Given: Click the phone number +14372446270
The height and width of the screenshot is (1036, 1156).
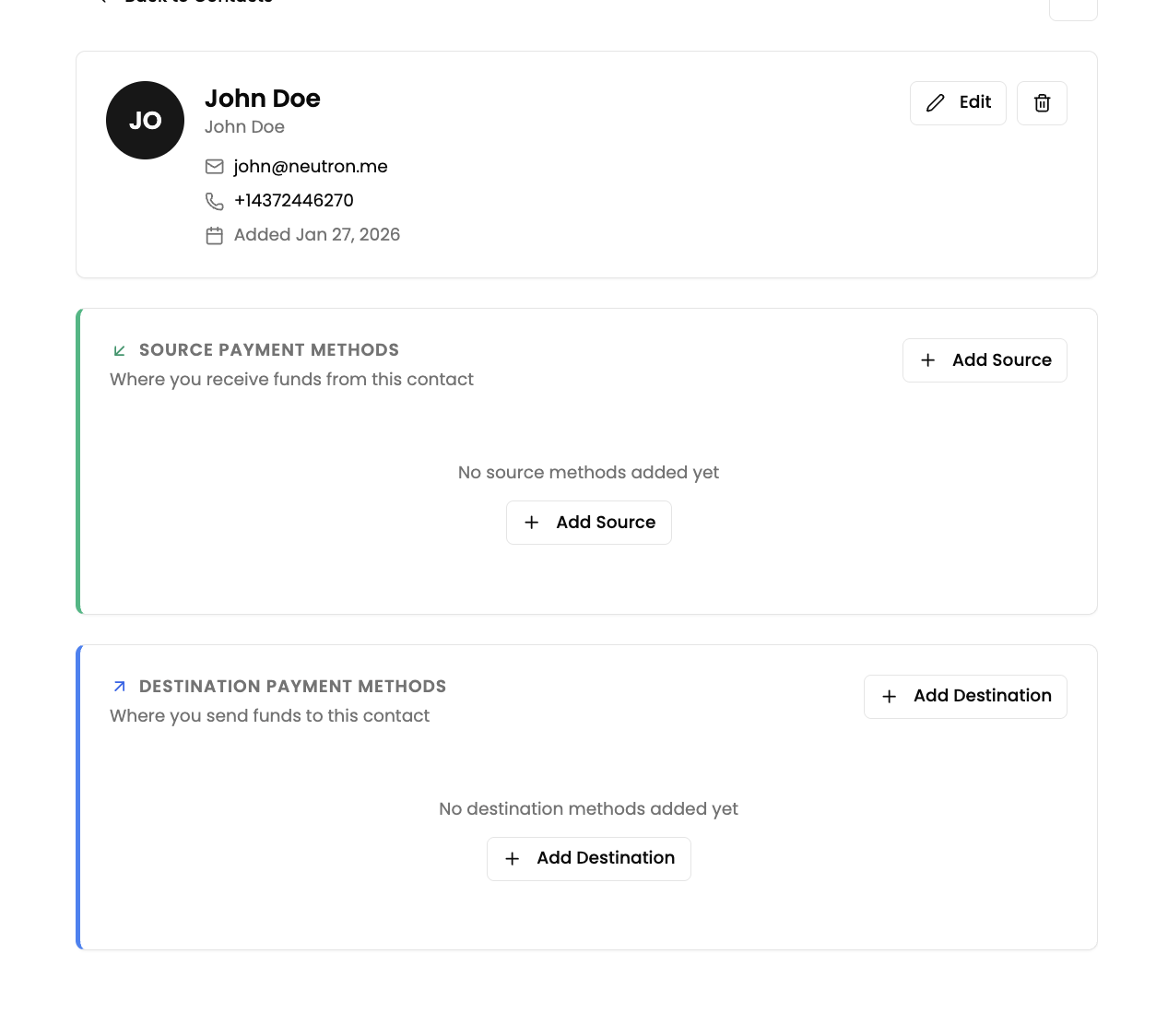Looking at the screenshot, I should (x=294, y=201).
